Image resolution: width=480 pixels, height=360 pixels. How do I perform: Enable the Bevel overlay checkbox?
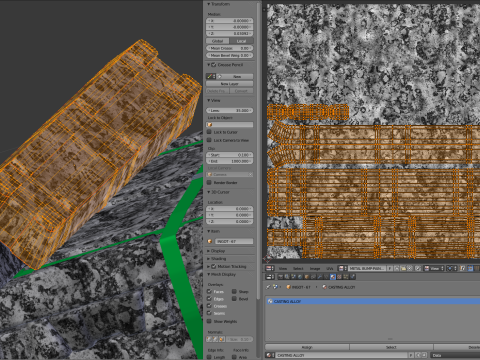(x=234, y=299)
